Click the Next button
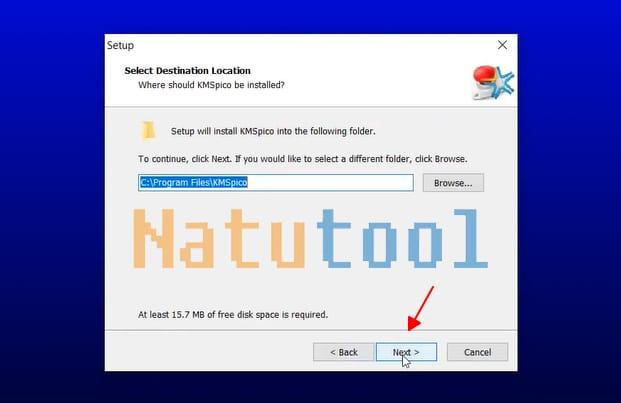This screenshot has height=403, width=621. pyautogui.click(x=406, y=352)
